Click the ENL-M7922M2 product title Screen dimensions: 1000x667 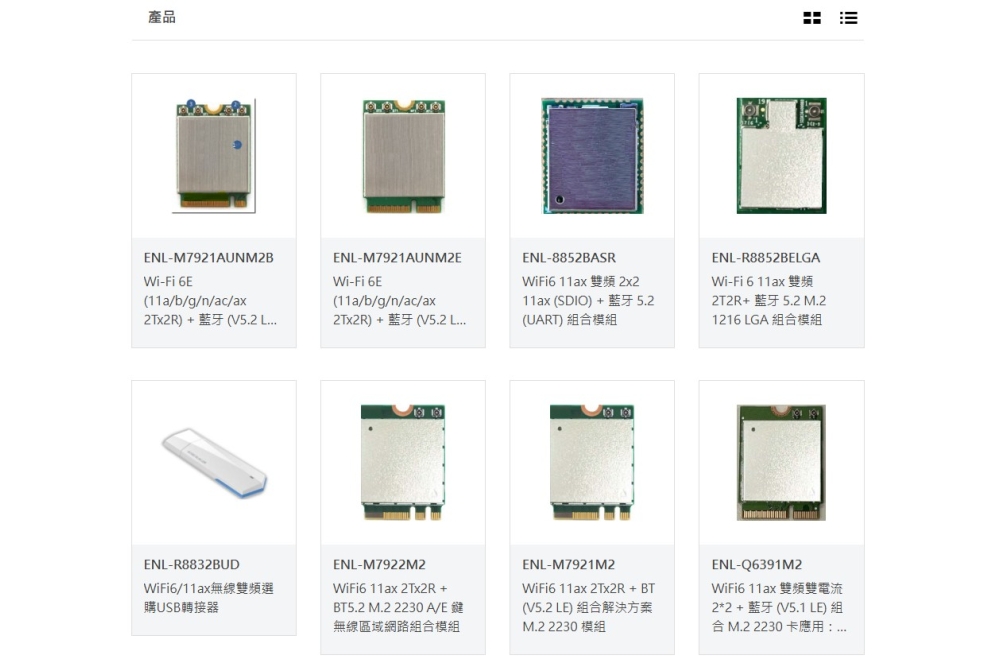click(379, 564)
